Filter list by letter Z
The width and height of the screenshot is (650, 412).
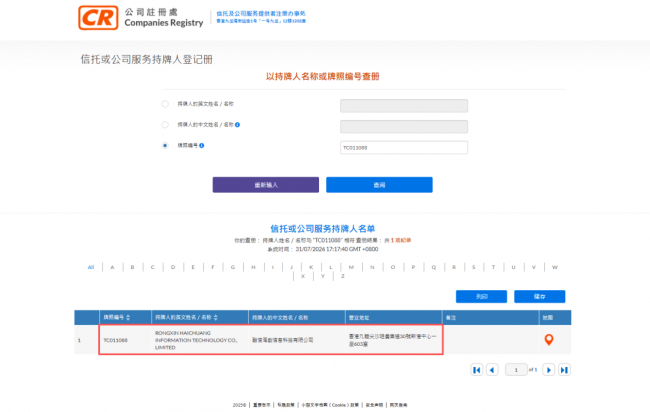[343, 276]
